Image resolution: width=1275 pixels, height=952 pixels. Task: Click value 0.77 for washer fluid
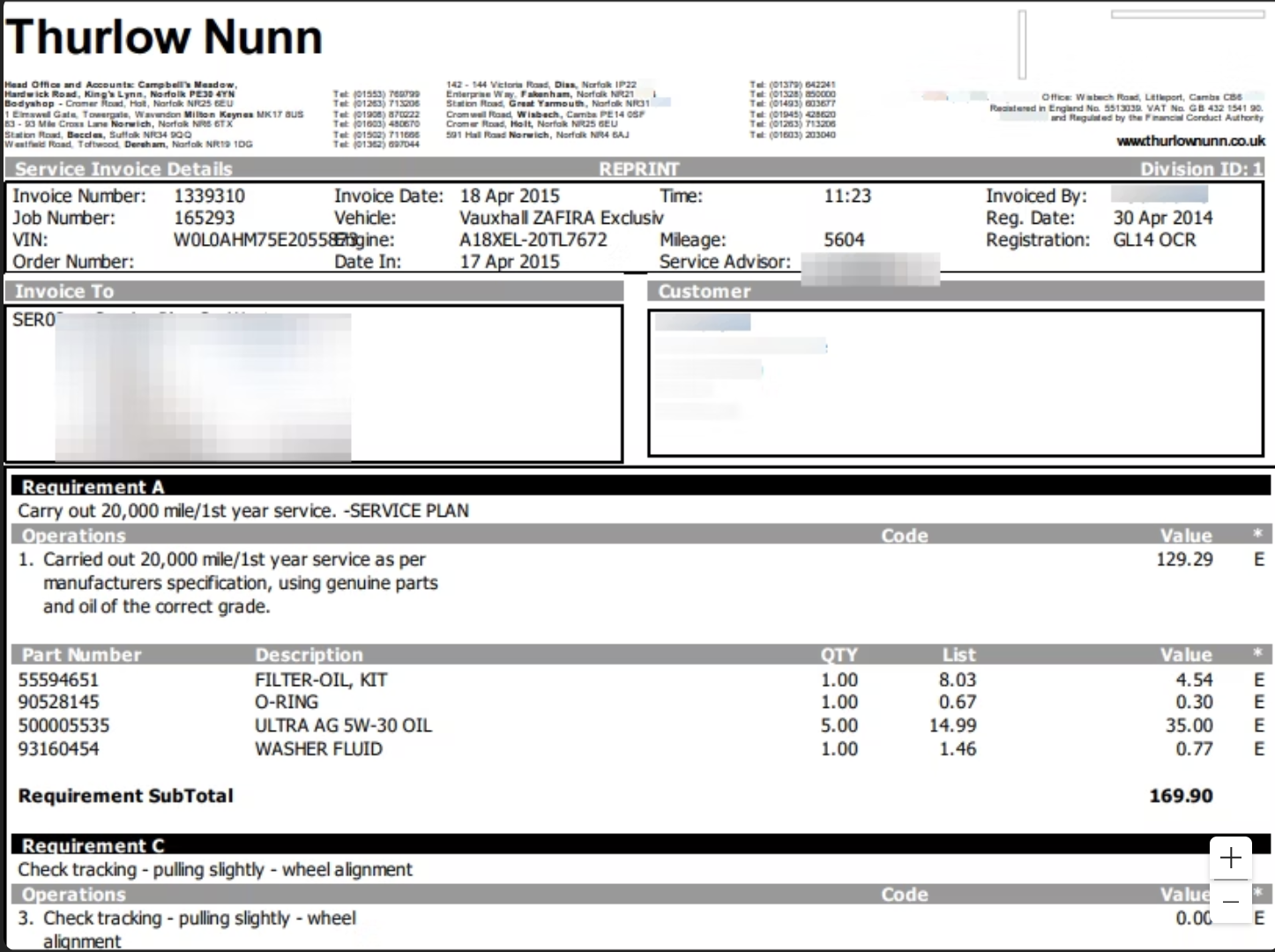(1194, 748)
